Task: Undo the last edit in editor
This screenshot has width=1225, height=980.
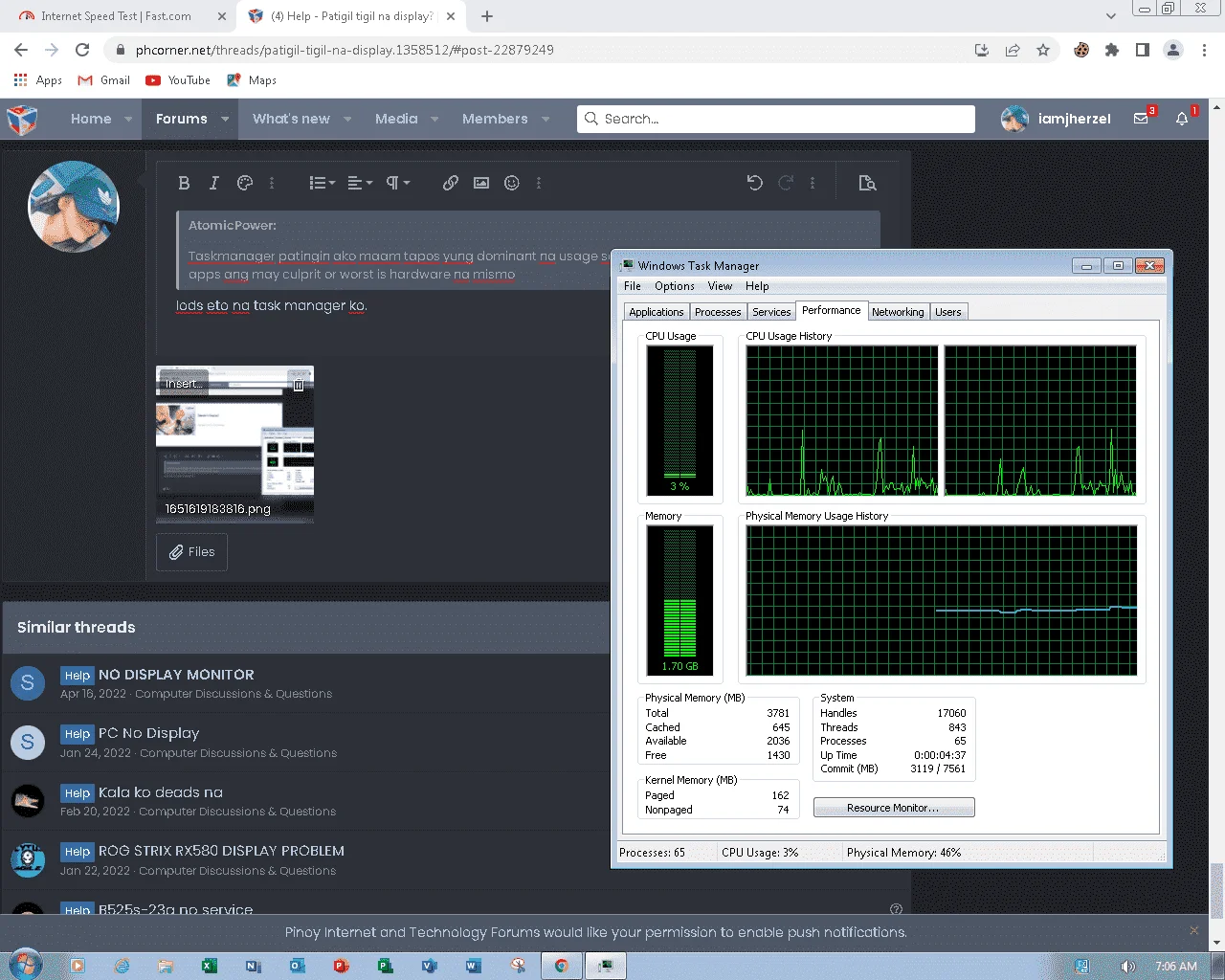Action: (755, 183)
